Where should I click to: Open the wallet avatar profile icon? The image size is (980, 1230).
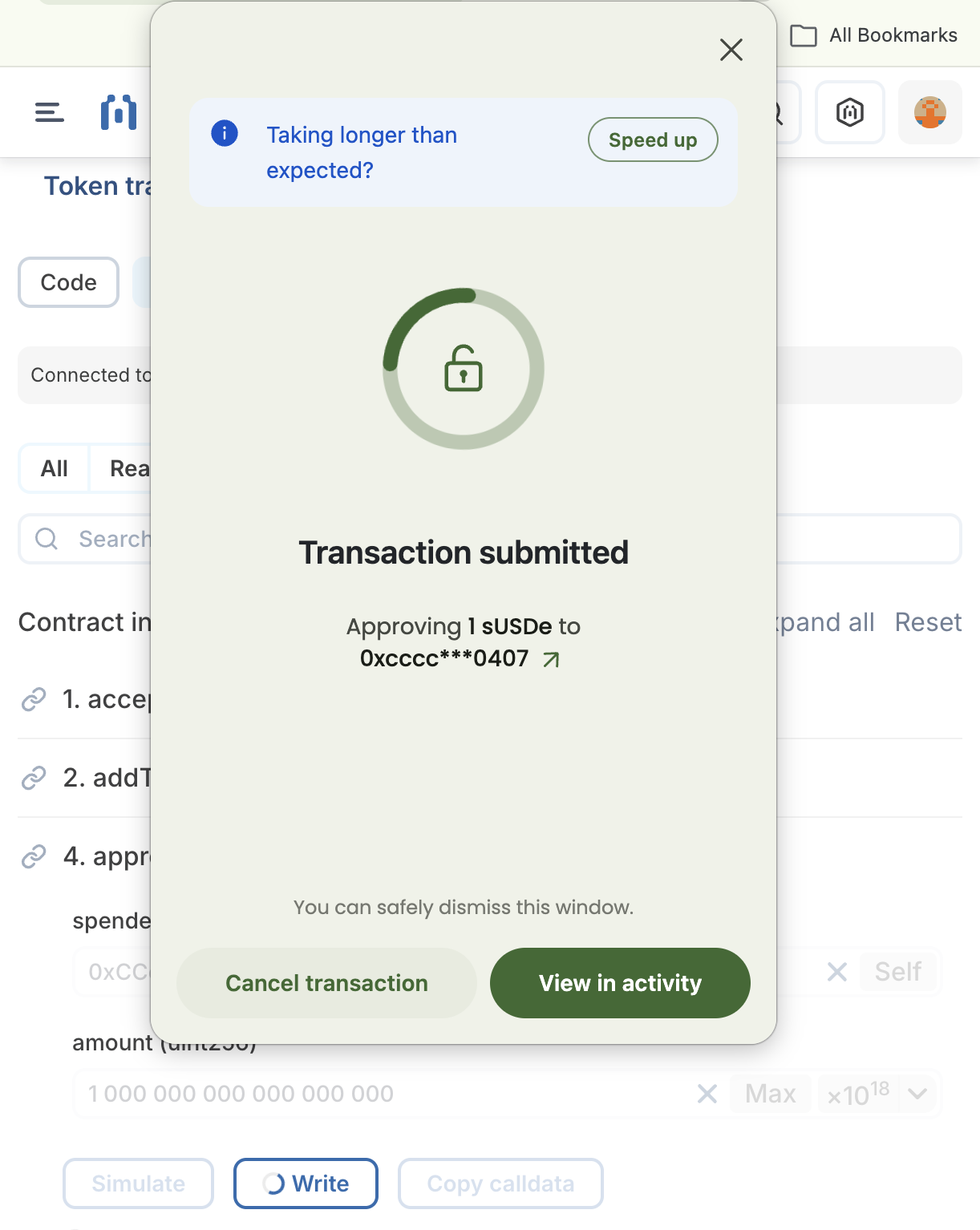tap(929, 112)
